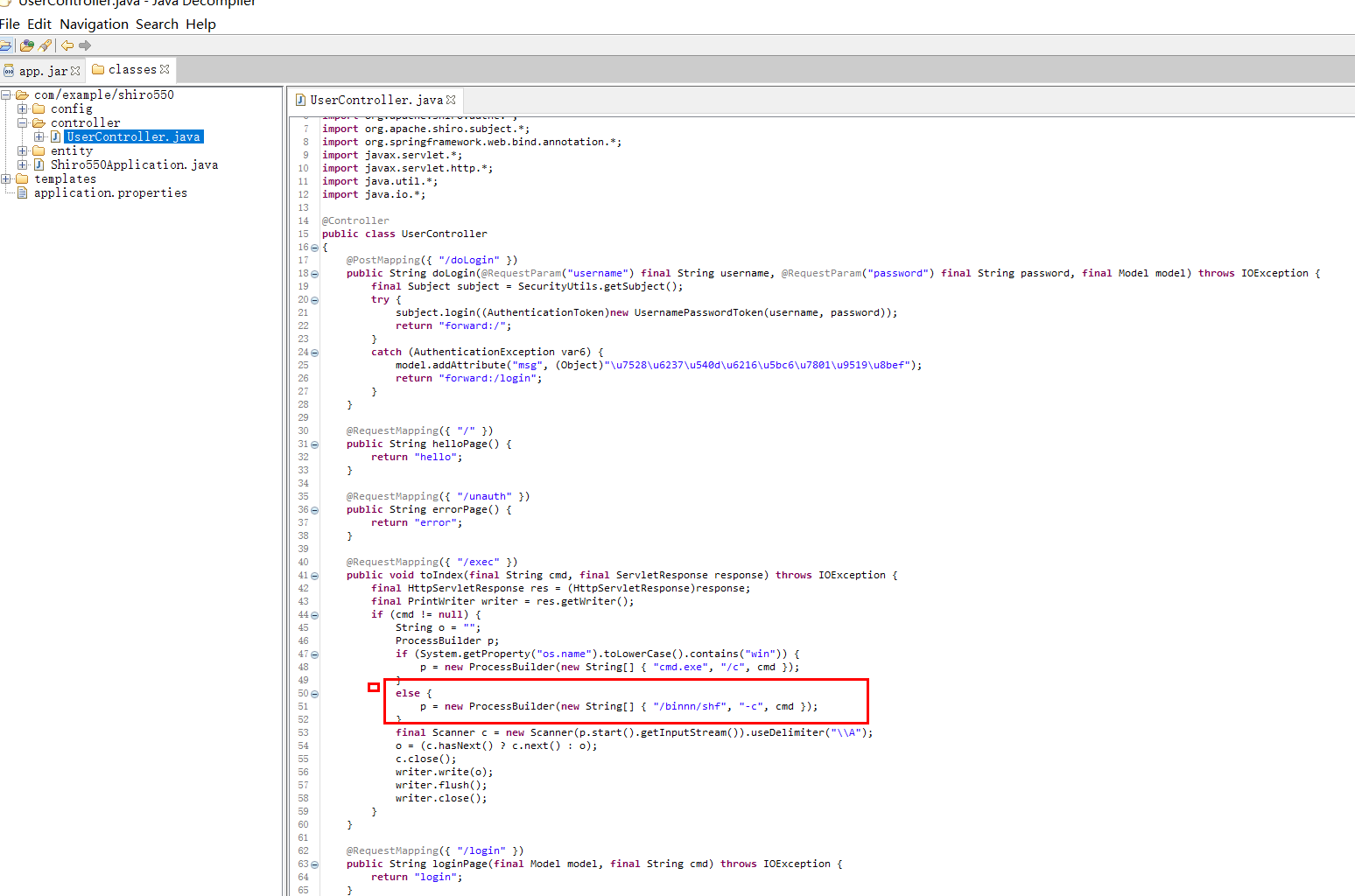This screenshot has height=896, width=1355.
Task: Fold the toIndex method at line 41
Action: coord(315,576)
